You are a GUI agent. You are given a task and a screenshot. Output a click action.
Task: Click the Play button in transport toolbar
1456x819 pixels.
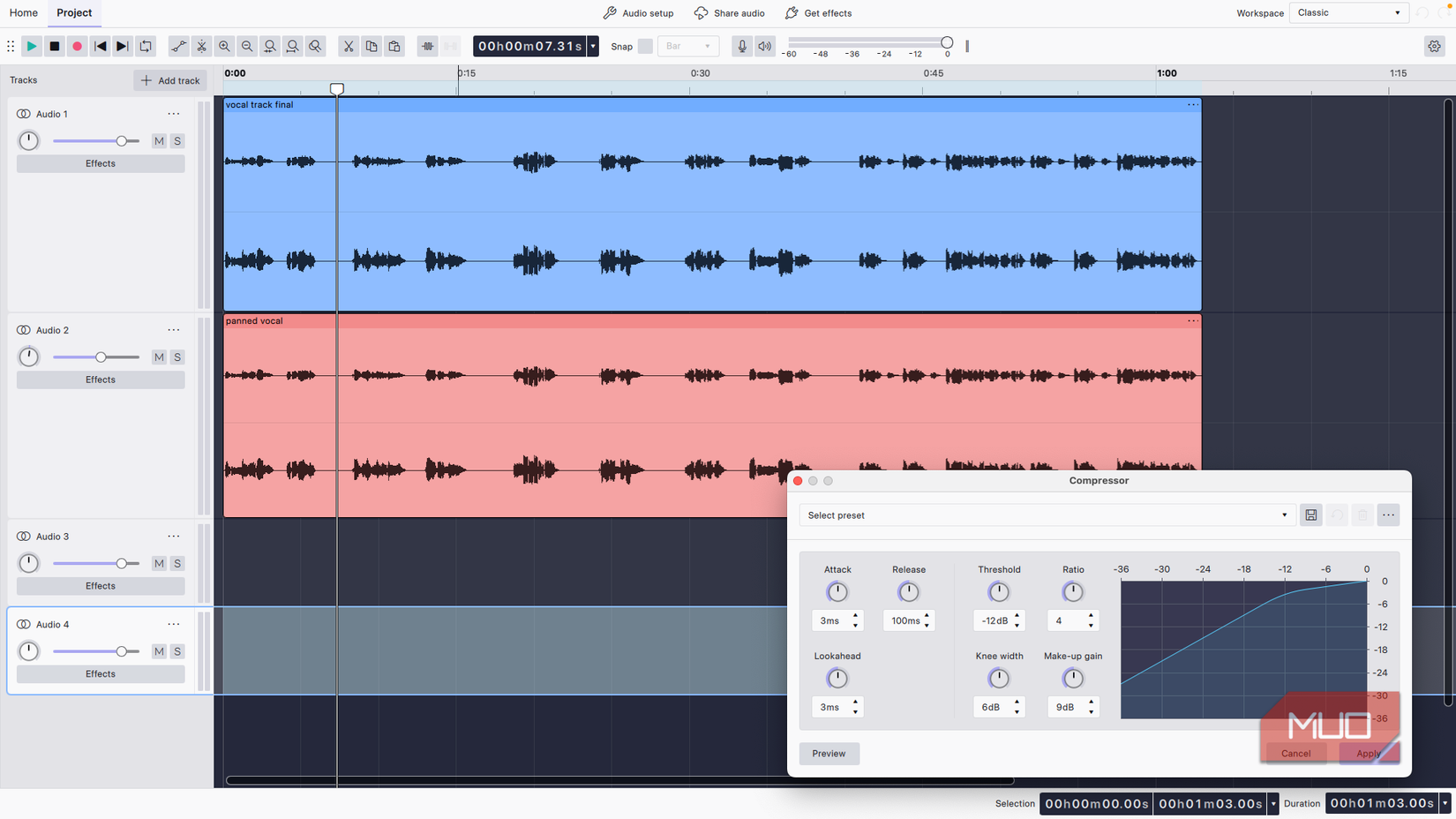tap(31, 46)
